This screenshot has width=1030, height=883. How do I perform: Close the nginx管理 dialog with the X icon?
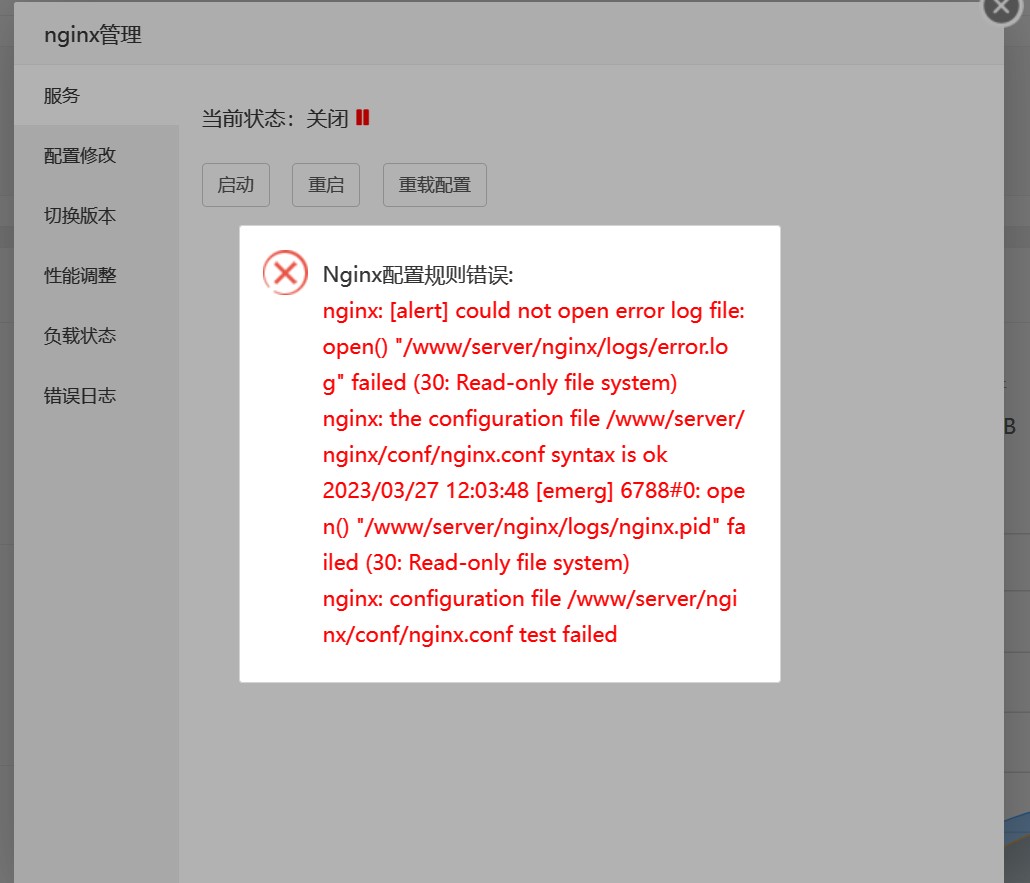coord(1001,7)
